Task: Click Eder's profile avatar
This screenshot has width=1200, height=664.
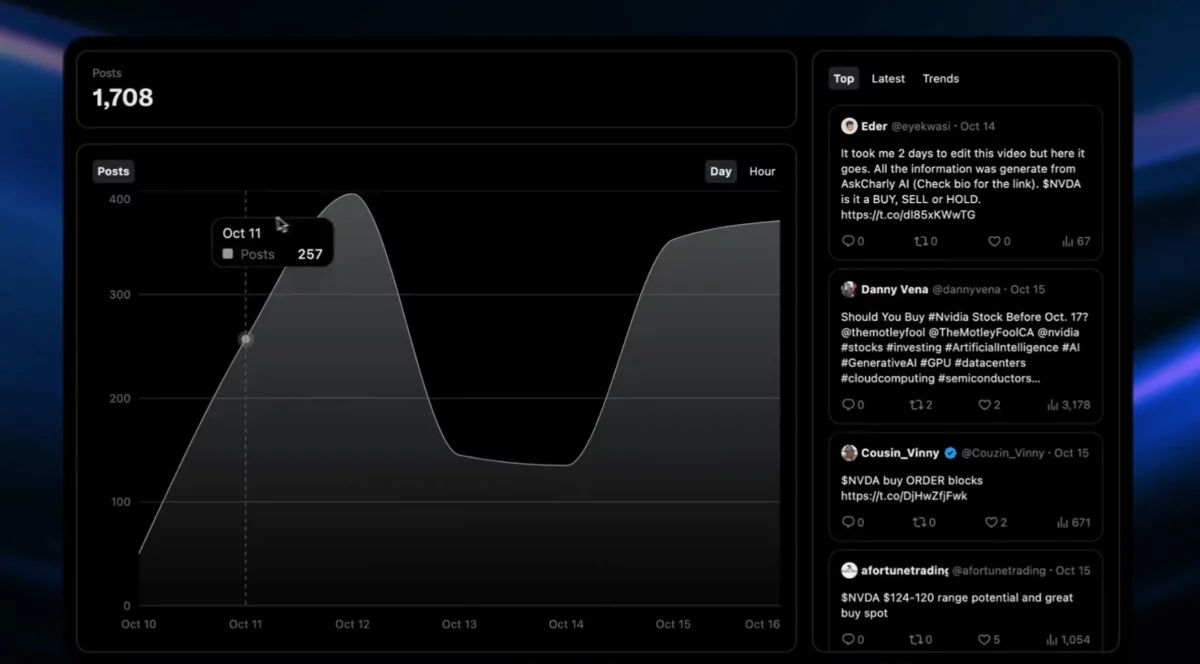Action: [849, 126]
